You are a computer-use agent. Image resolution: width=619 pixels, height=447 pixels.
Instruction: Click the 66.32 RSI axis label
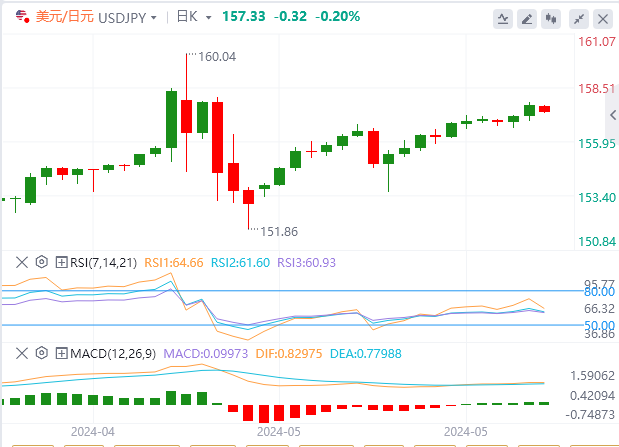tap(599, 309)
